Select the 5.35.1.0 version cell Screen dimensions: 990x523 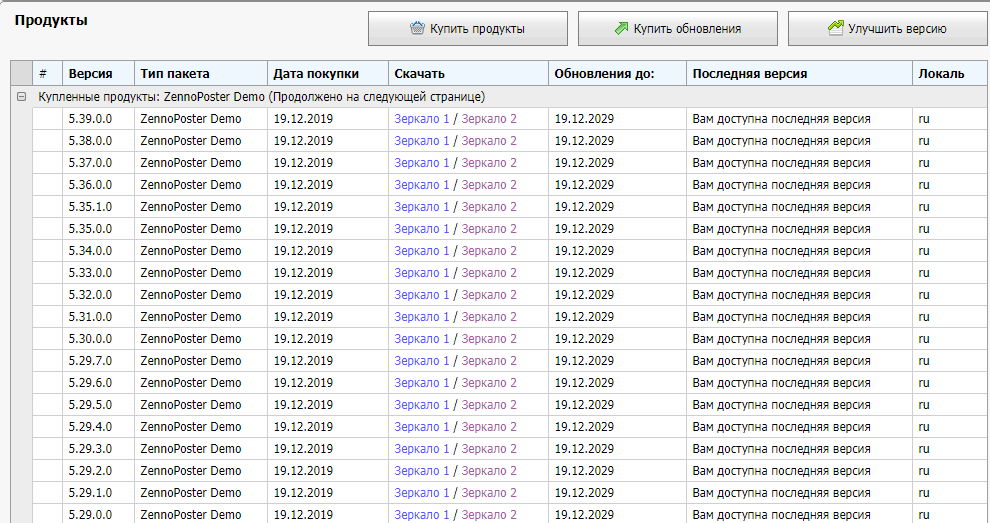(98, 207)
